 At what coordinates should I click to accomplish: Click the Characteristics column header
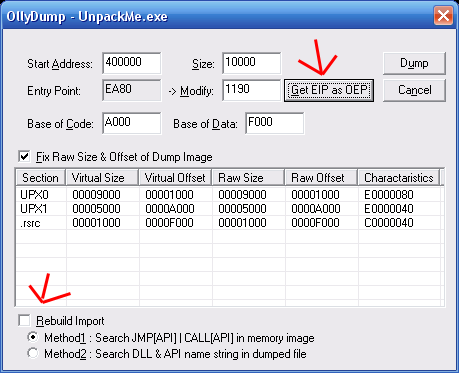click(x=399, y=178)
